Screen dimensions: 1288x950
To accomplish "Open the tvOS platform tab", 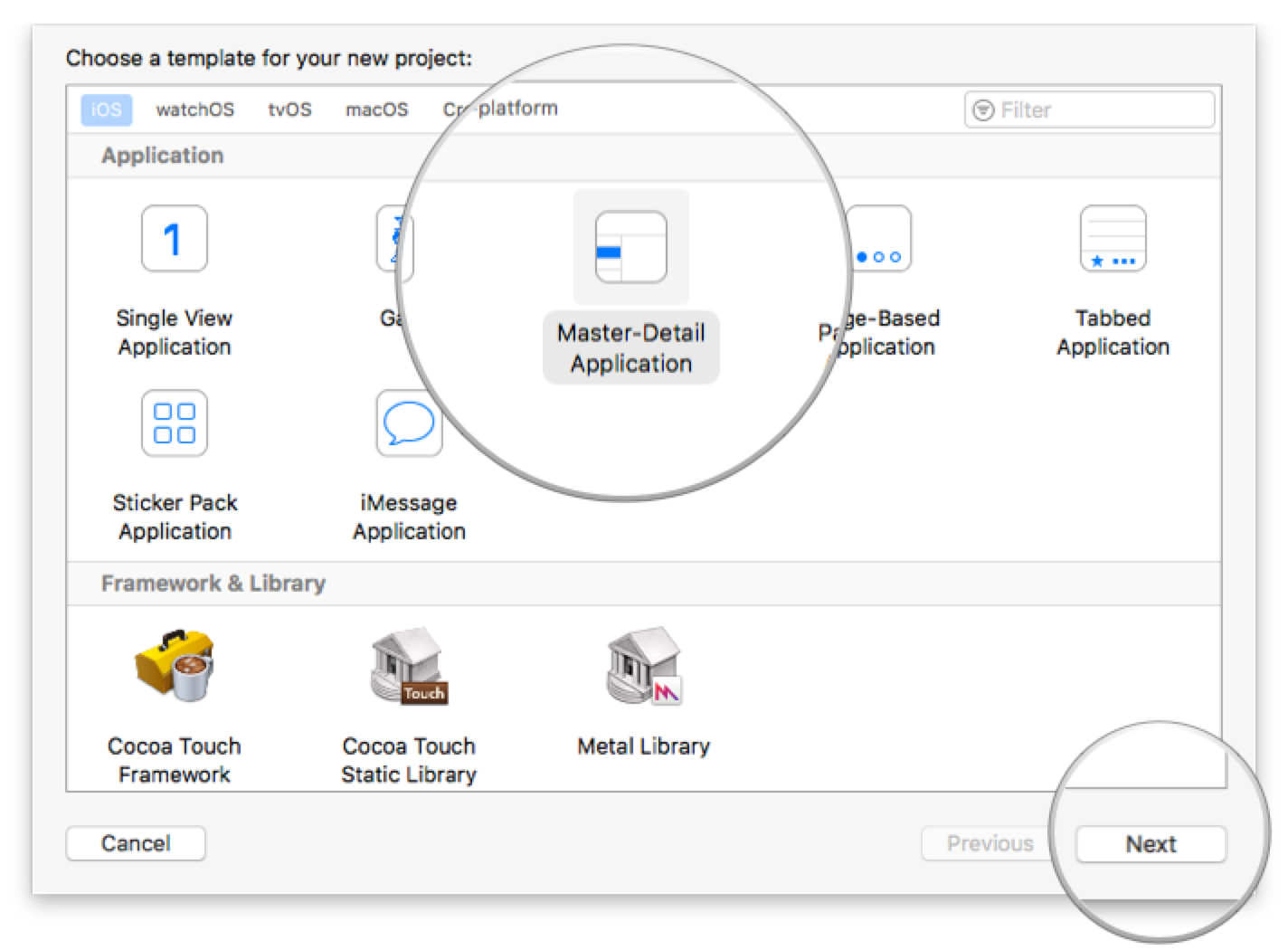I will [x=289, y=109].
